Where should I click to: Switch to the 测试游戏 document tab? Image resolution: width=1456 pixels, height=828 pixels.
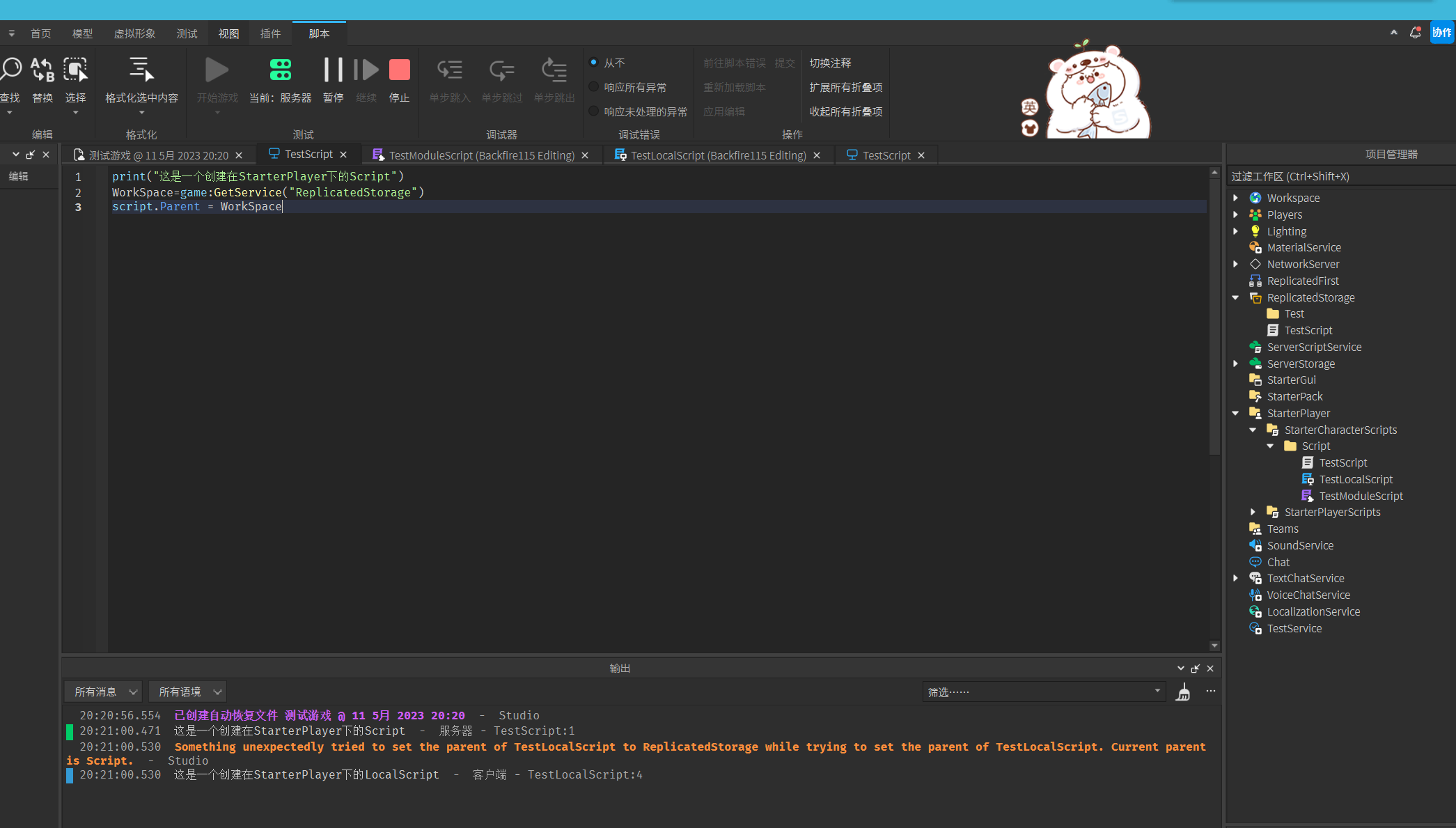[158, 155]
